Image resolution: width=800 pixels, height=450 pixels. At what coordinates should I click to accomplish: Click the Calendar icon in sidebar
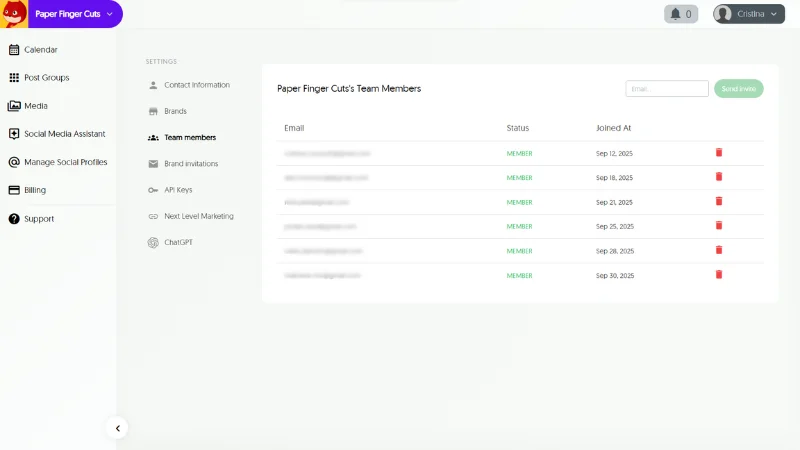coord(14,49)
